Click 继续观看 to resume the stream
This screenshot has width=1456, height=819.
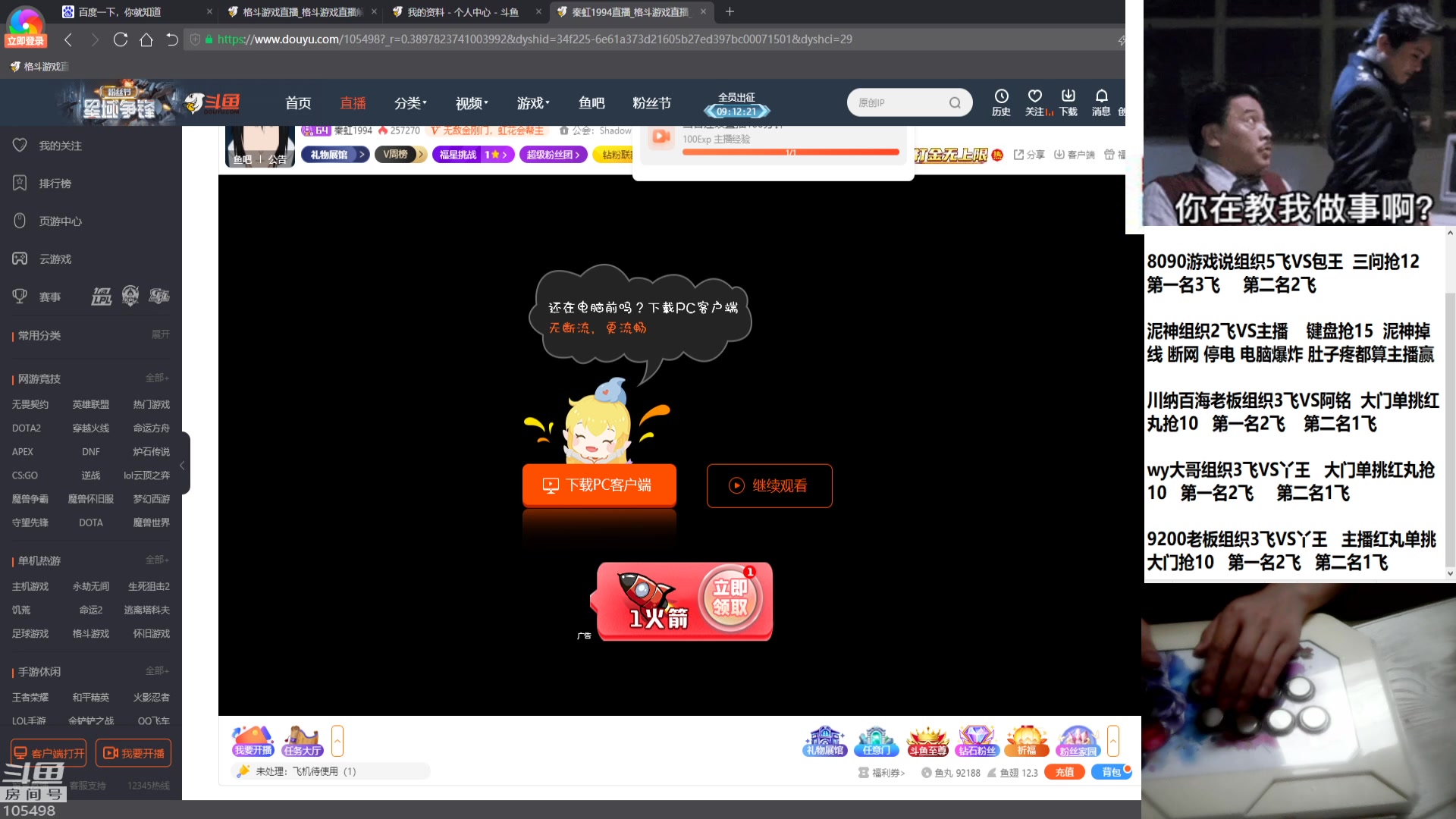pos(769,485)
